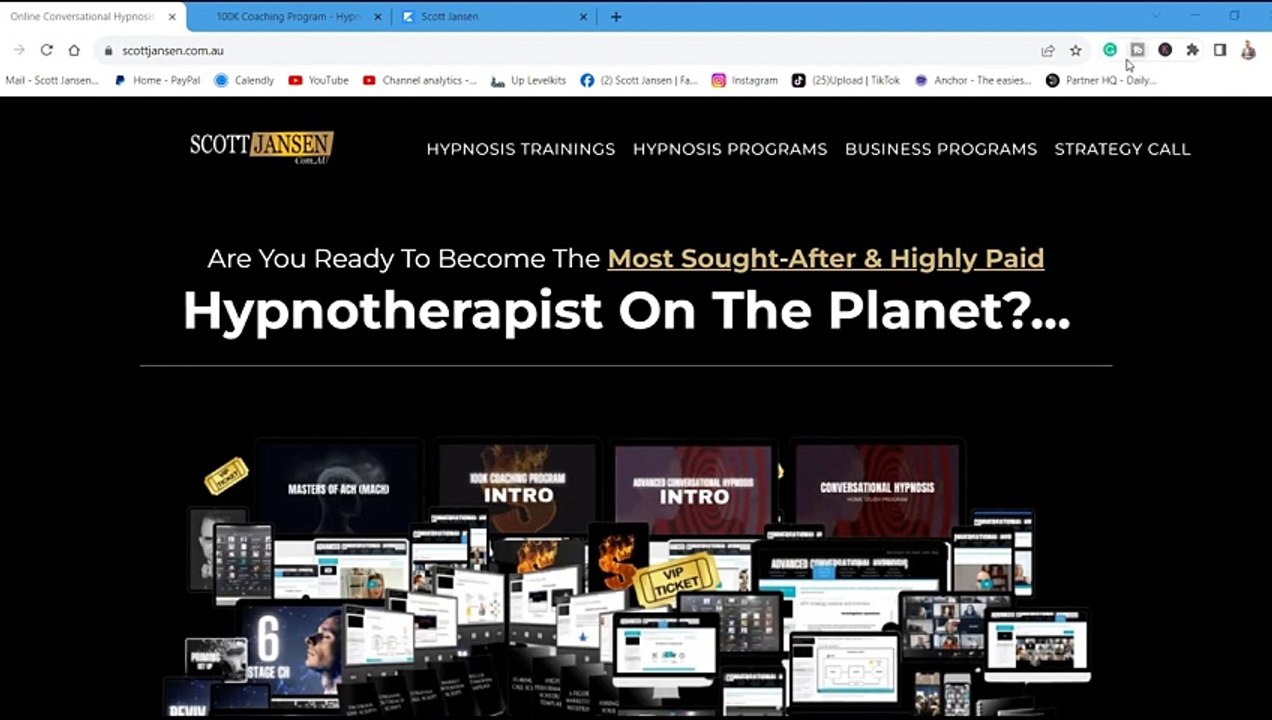Open a new browser tab

click(x=616, y=17)
